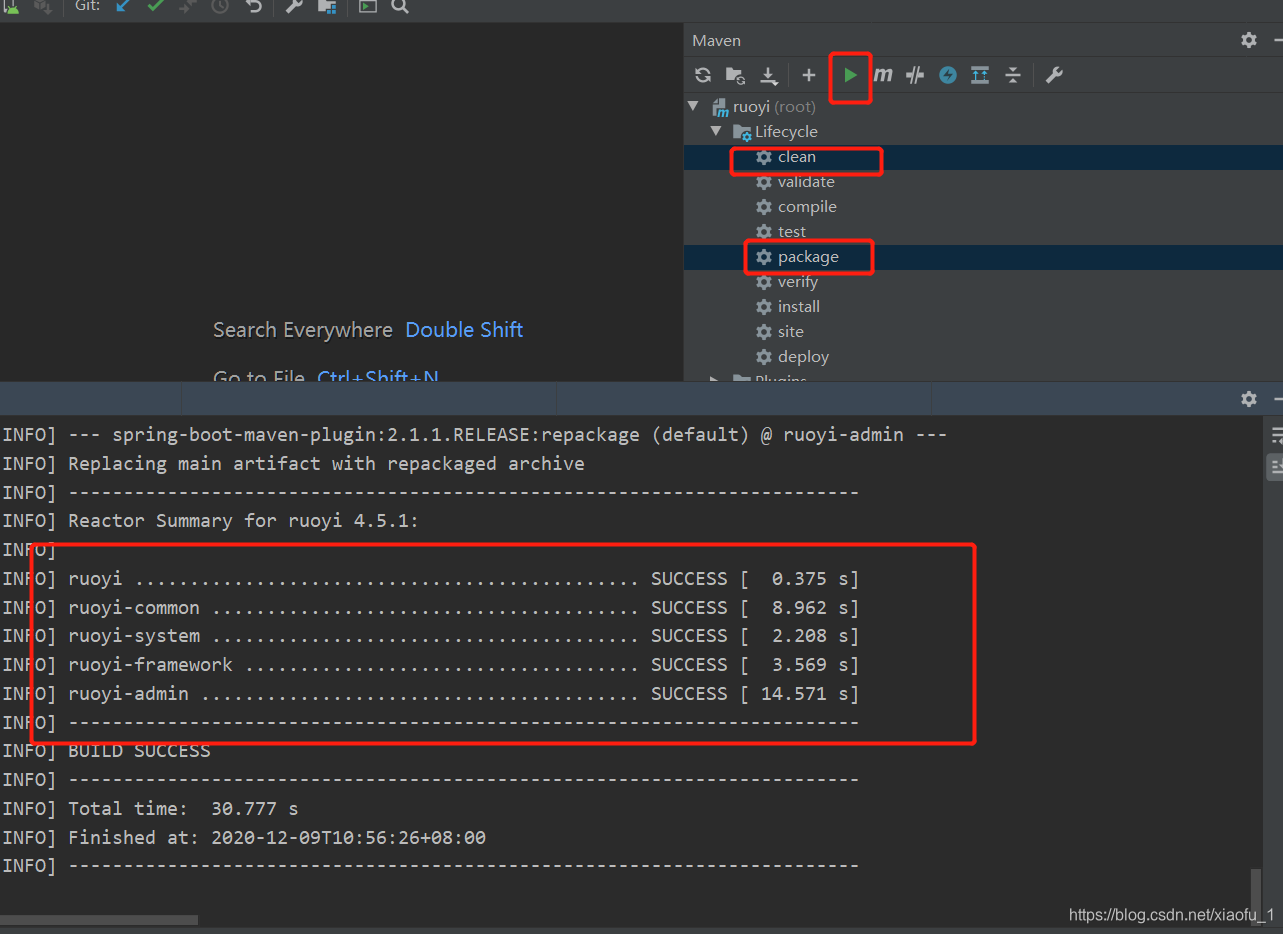1283x934 pixels.
Task: Commit changes with green checkmark
Action: click(x=156, y=6)
